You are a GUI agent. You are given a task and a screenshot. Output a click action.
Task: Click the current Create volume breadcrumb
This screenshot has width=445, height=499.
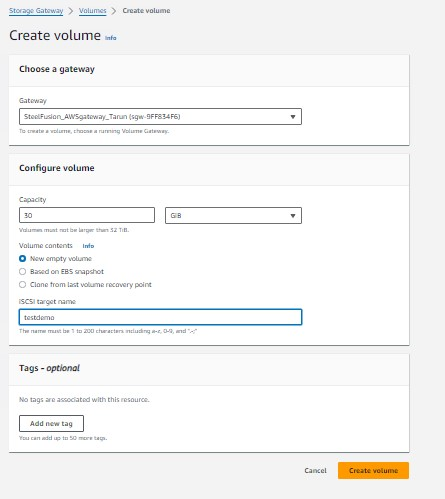click(146, 11)
